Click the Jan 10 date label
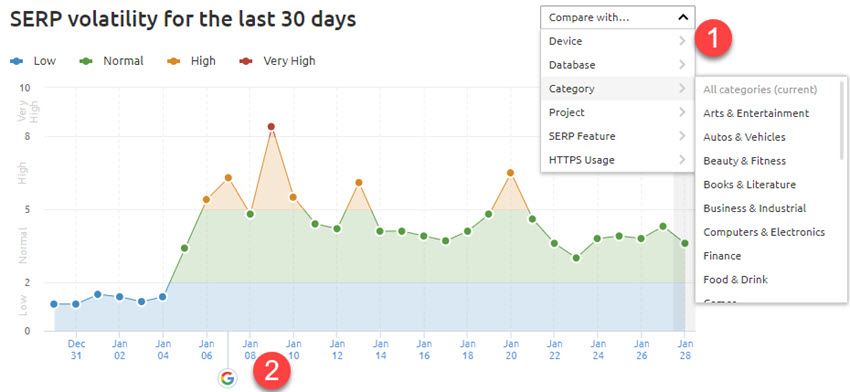 pos(293,350)
